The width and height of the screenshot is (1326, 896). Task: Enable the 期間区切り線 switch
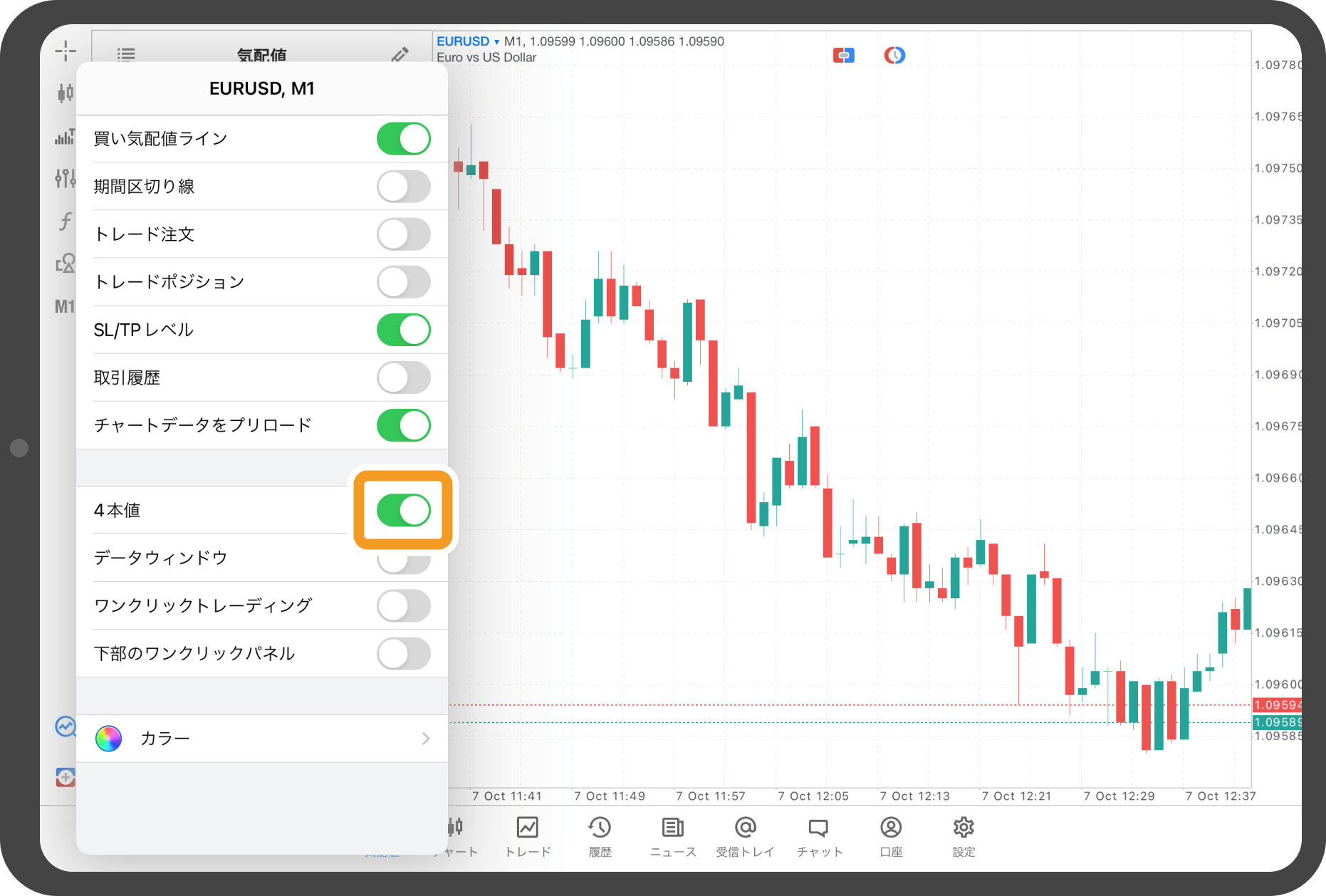[x=404, y=187]
